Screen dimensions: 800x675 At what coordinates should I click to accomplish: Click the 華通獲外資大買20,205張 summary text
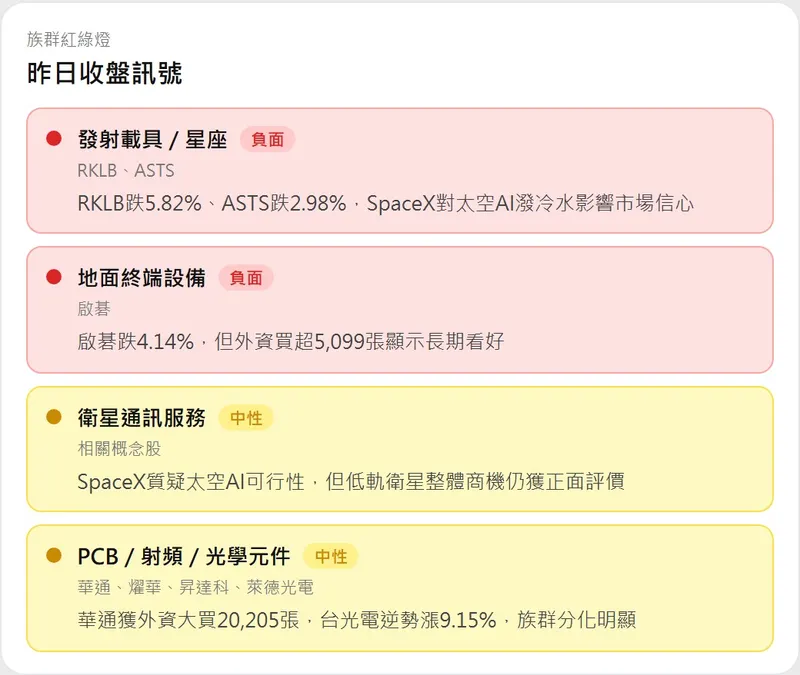356,620
